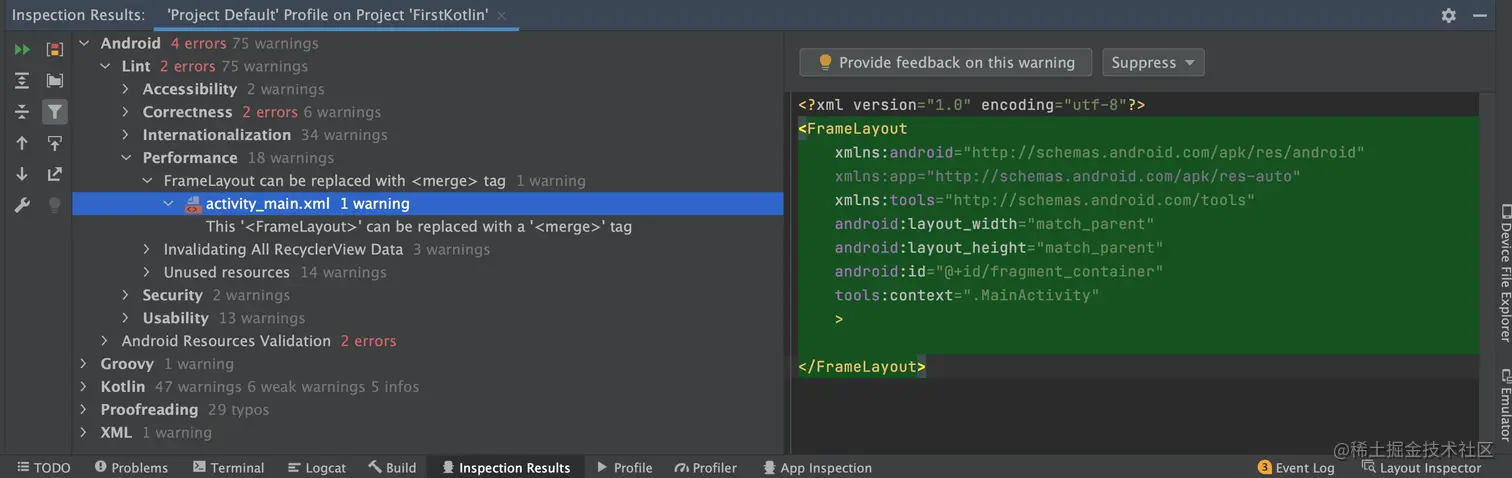Click the Expand All icon
The height and width of the screenshot is (478, 1512).
pos(22,81)
